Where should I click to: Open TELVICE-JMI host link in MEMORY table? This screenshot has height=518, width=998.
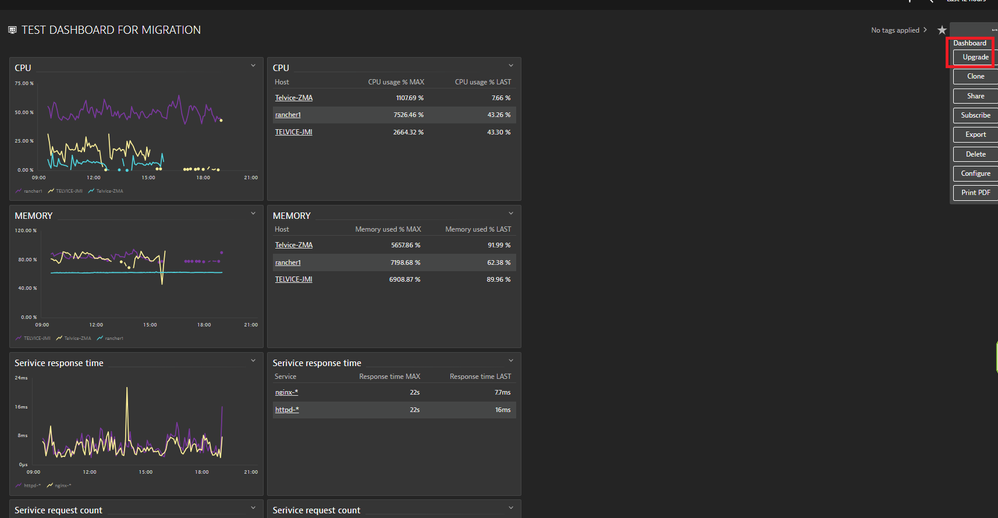click(x=293, y=279)
